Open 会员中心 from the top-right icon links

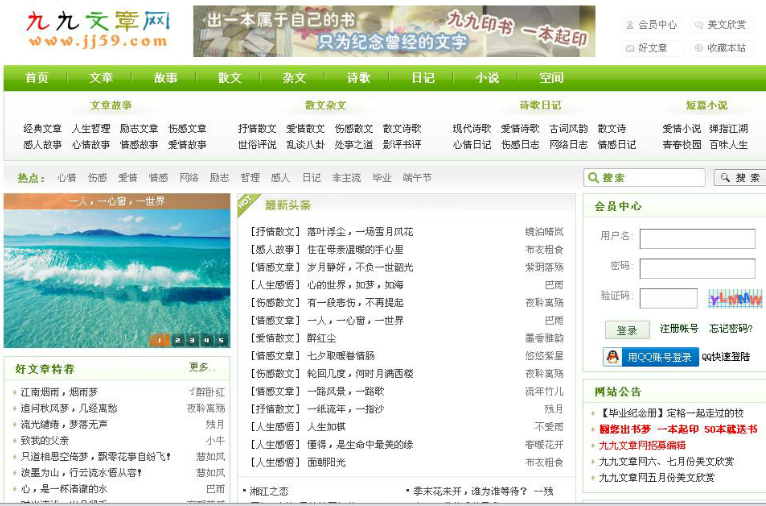click(x=651, y=25)
